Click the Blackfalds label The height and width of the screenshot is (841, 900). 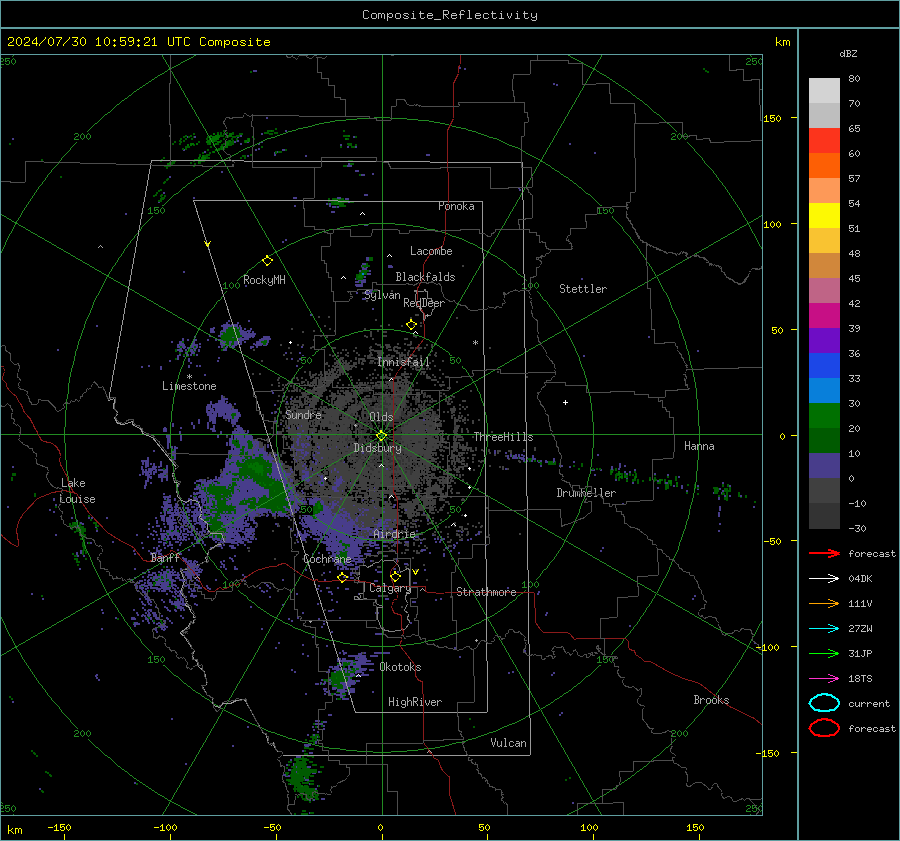(x=425, y=277)
